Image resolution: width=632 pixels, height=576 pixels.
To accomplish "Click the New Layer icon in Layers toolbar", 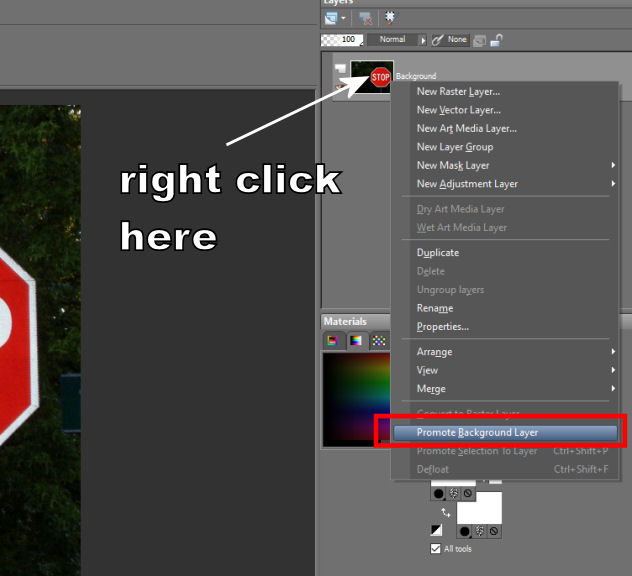I will click(x=331, y=18).
